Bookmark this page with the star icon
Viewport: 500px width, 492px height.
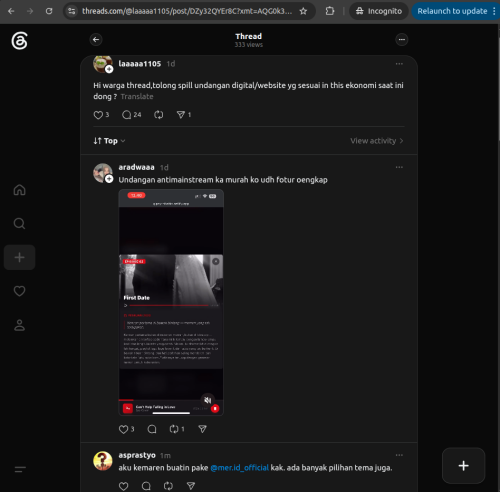coord(303,11)
